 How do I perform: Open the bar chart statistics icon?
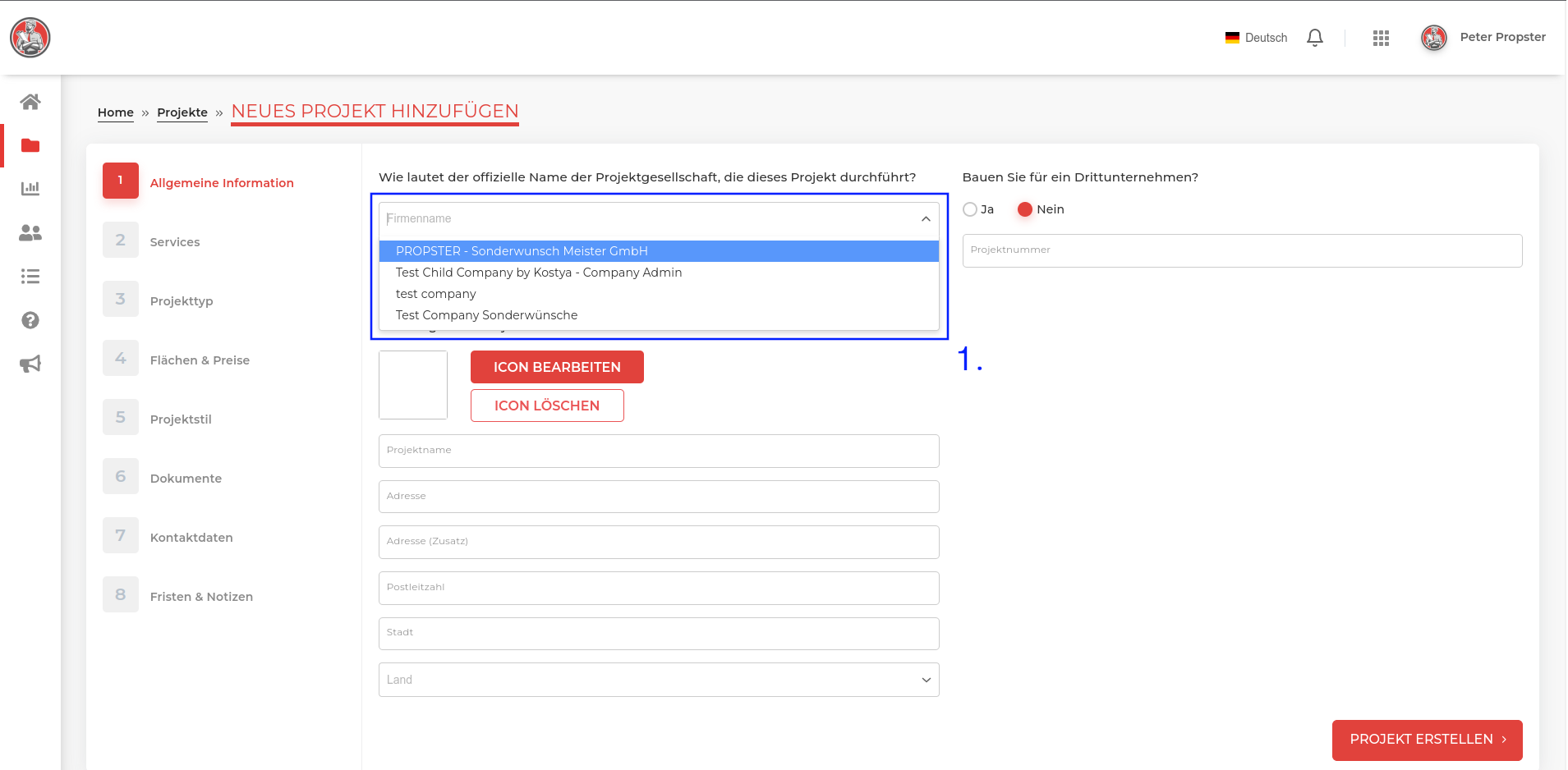click(30, 189)
